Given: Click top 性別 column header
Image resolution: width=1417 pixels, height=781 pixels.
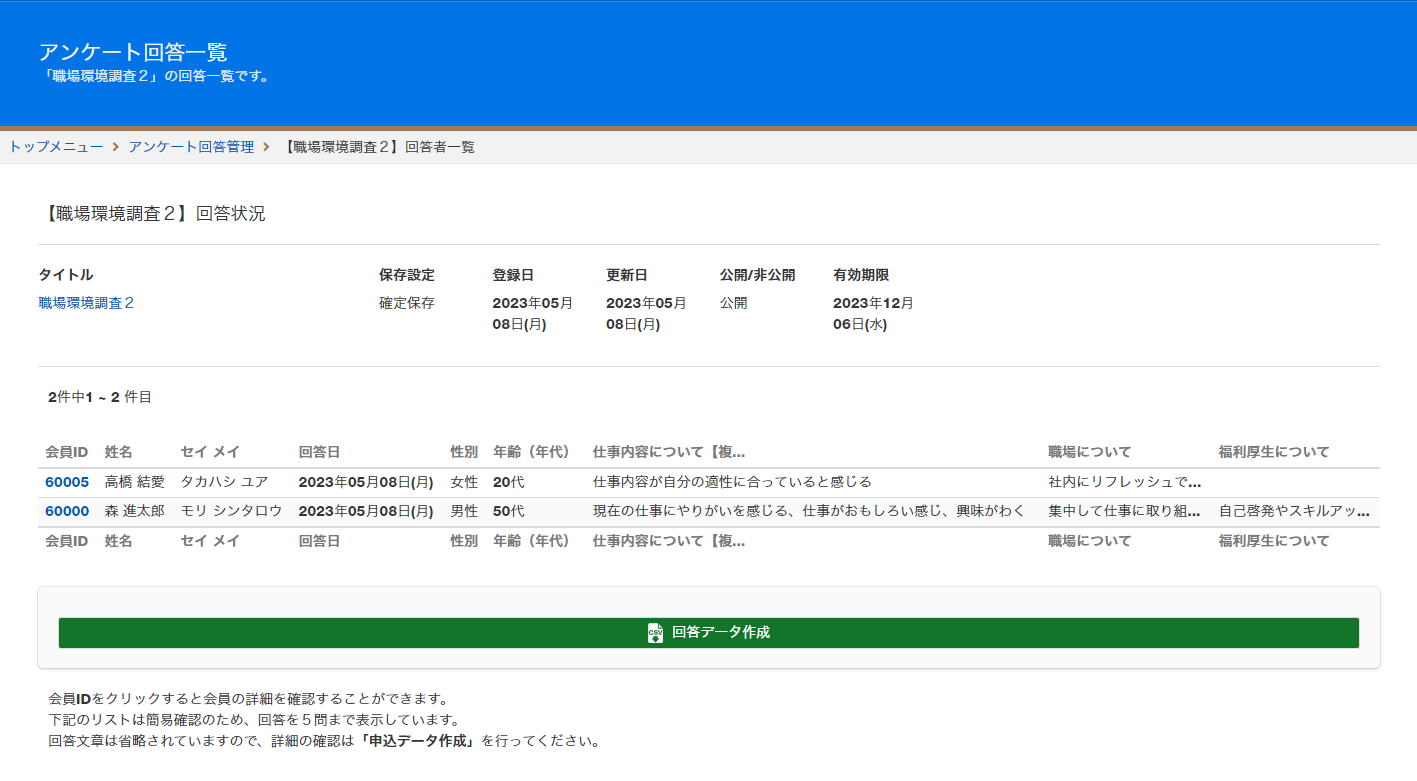Looking at the screenshot, I should [x=464, y=453].
